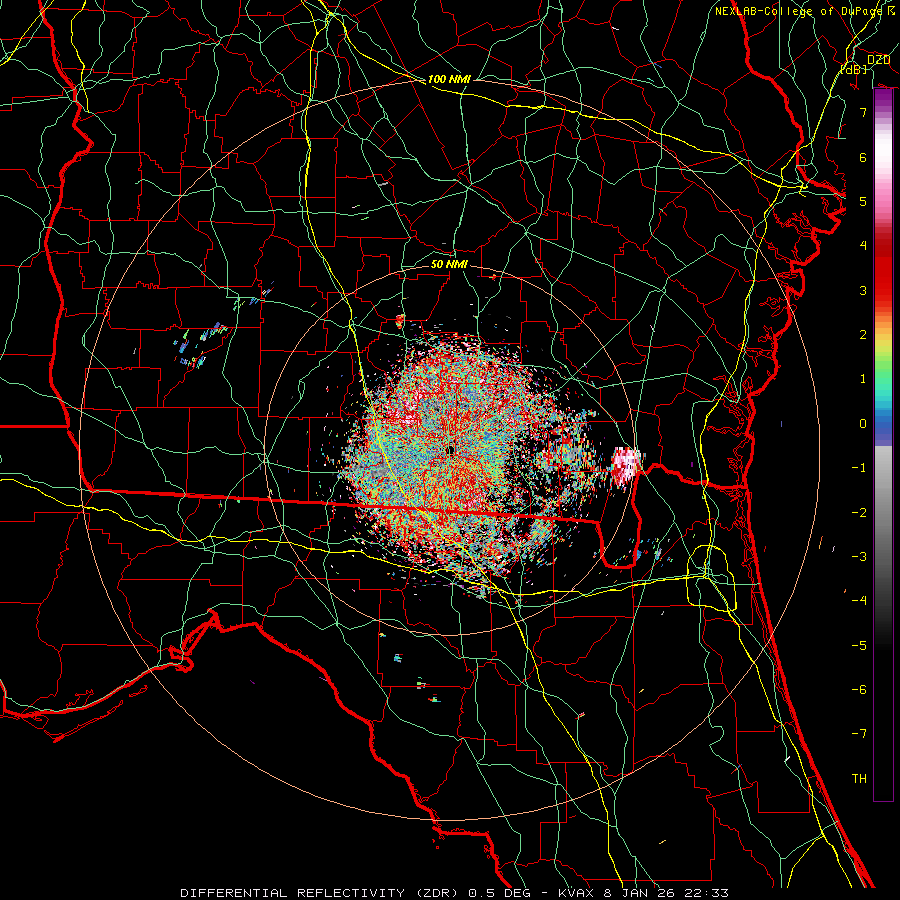
Task: Click the NEXLAB-College of DuPage label
Action: pos(801,11)
